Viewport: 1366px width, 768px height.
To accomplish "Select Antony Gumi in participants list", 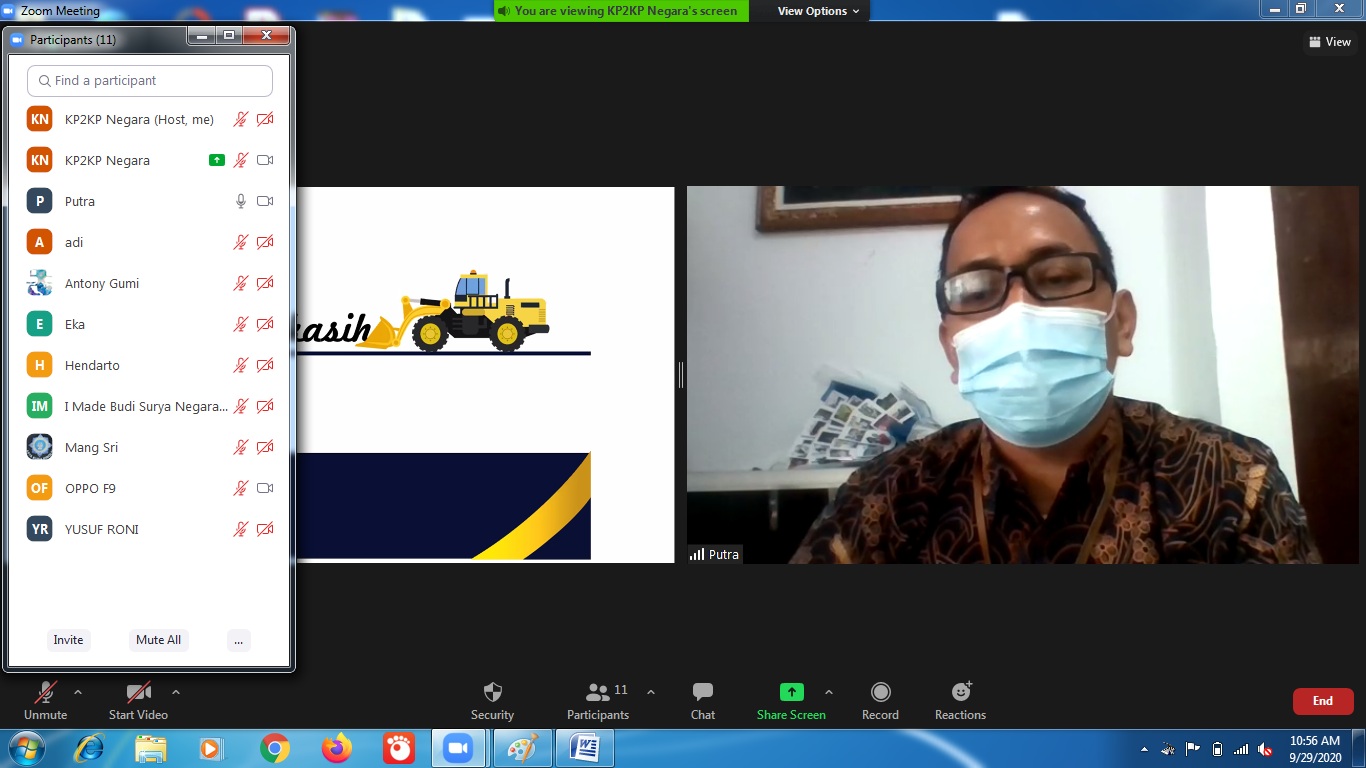I will pyautogui.click(x=102, y=283).
